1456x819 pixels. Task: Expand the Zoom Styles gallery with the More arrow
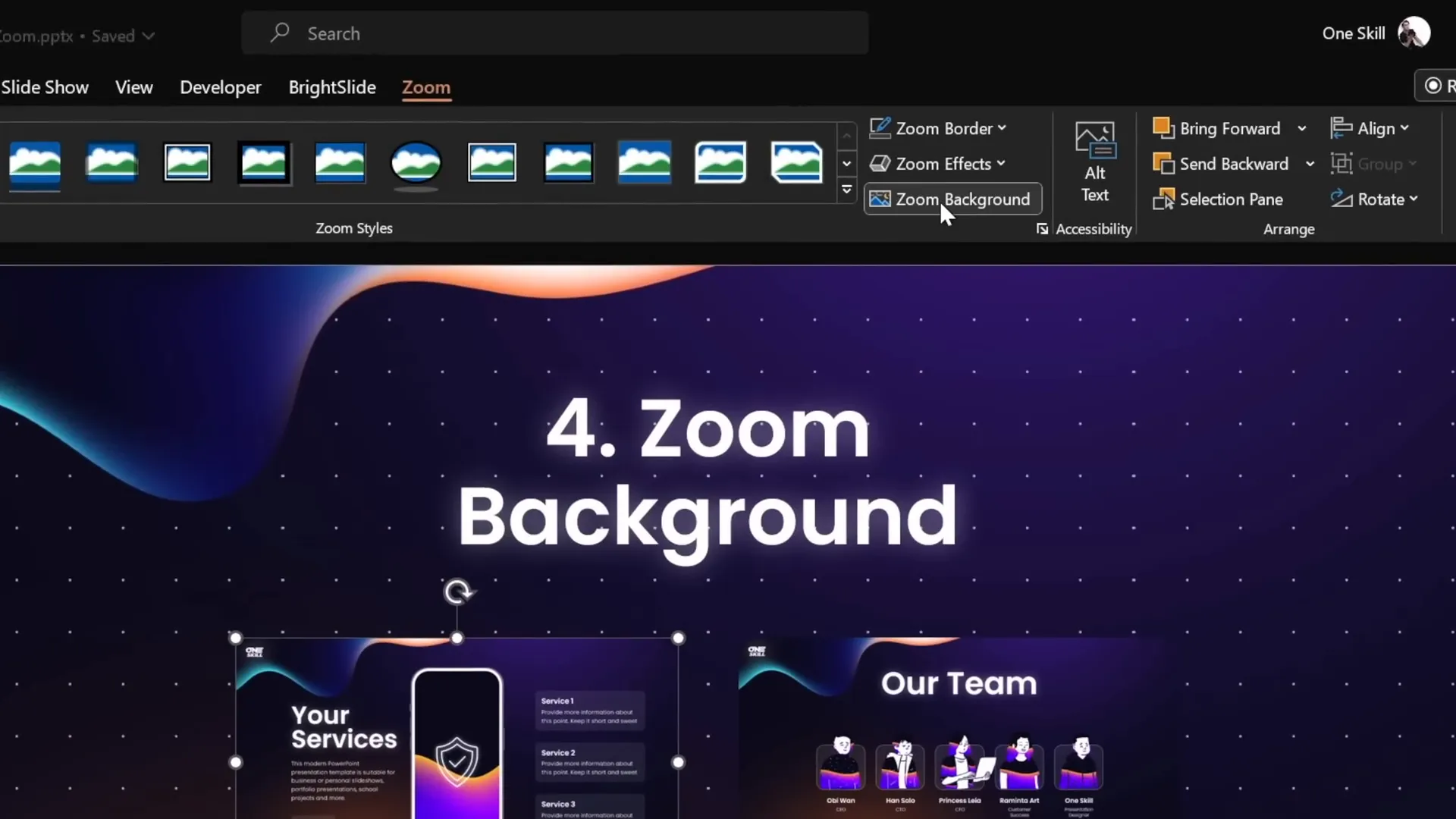tap(847, 190)
